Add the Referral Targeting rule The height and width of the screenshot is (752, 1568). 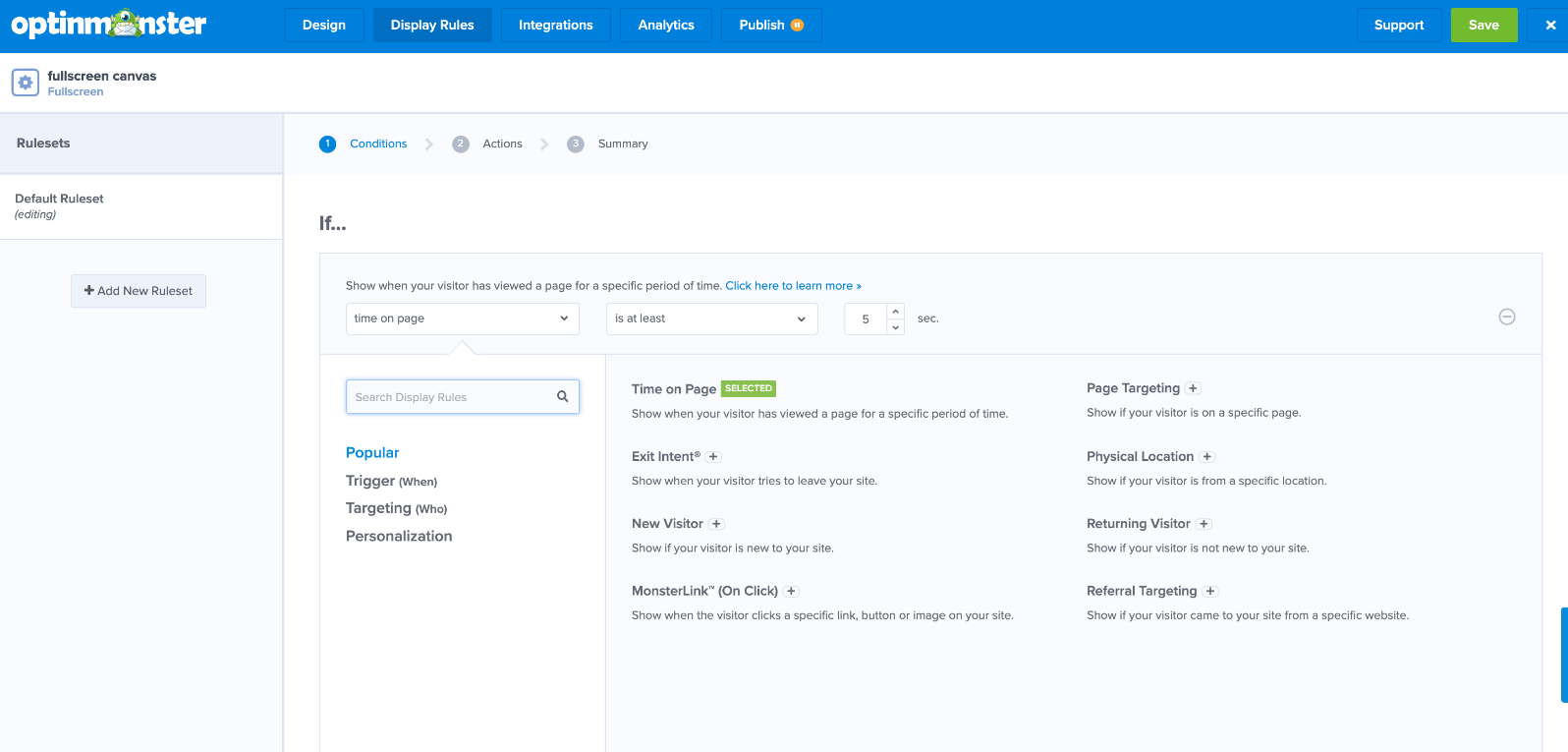(x=1210, y=592)
